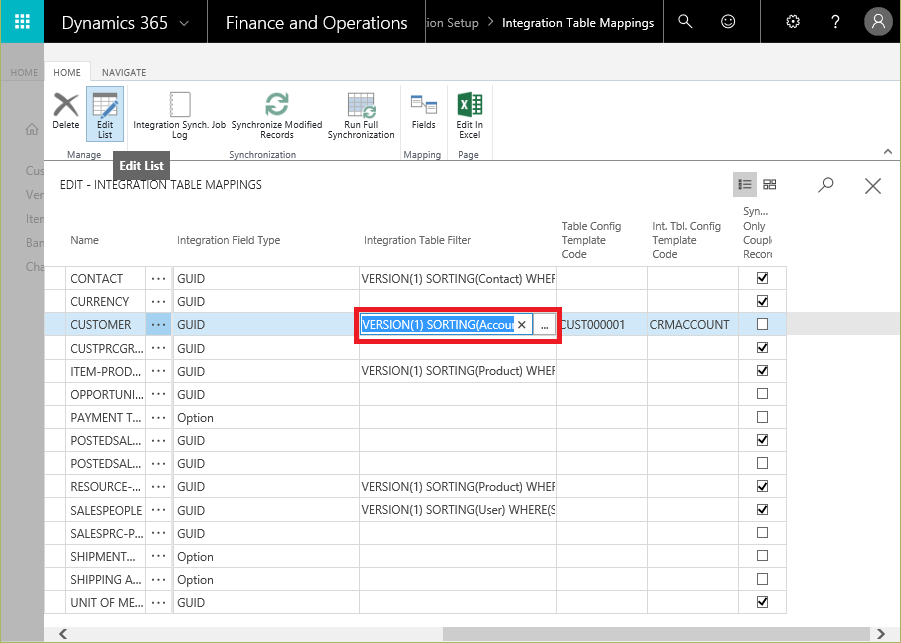Click the Breadcrumb Setup link
Screen dimensions: 901x643
[x=453, y=23]
